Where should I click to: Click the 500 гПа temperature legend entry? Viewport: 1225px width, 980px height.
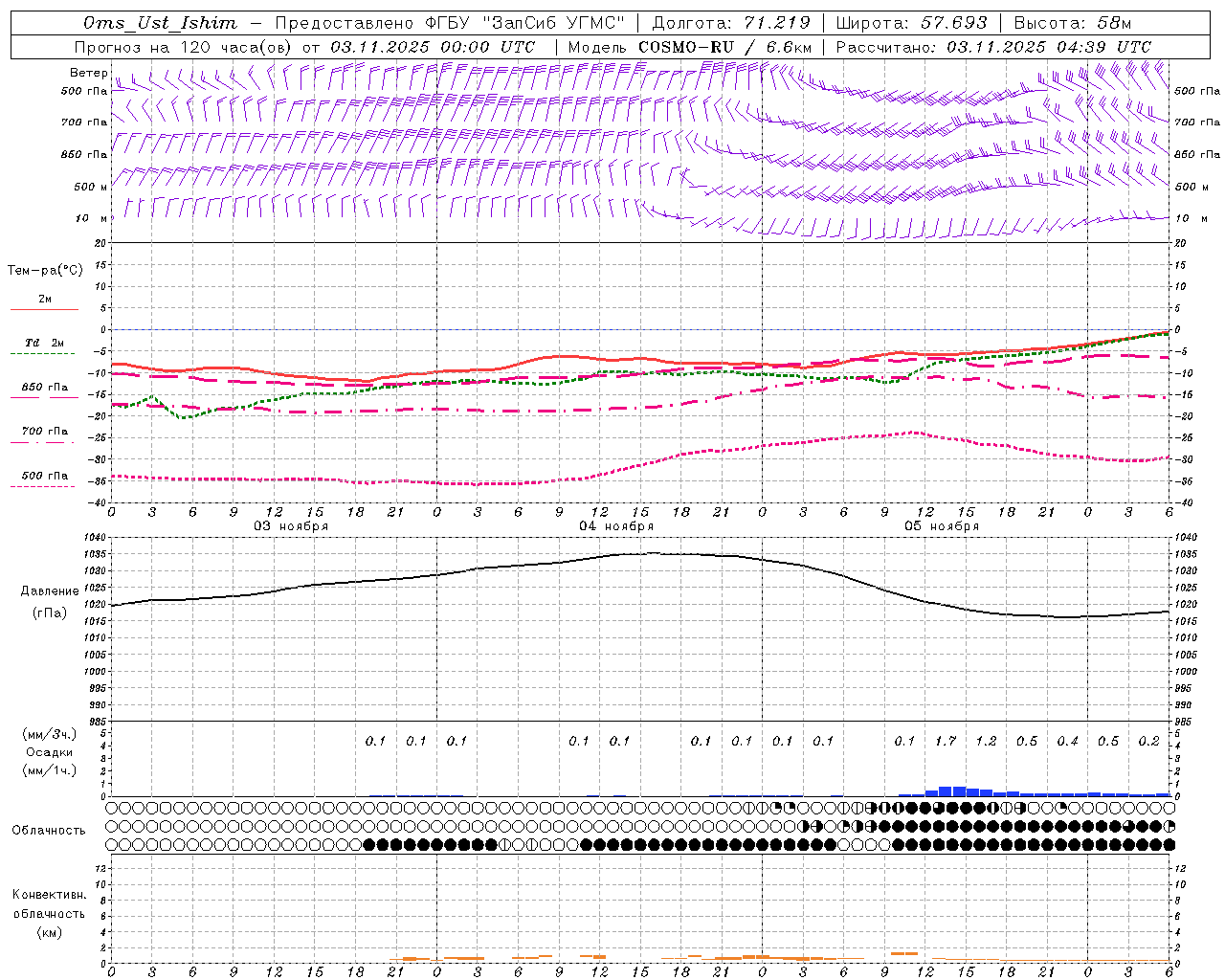pos(45,476)
